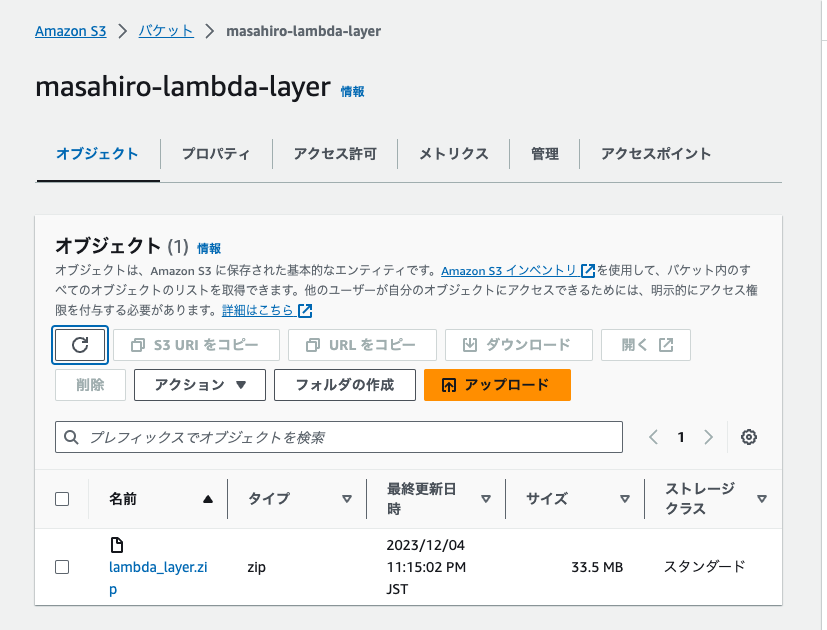Open the タイプ column filter dropdown
827x630 pixels.
(347, 498)
